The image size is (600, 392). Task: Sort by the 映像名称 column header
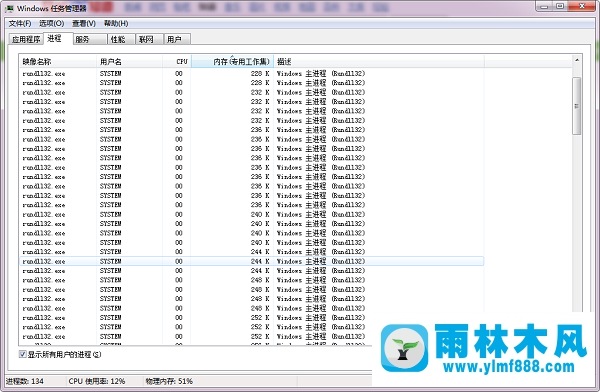[x=57, y=62]
